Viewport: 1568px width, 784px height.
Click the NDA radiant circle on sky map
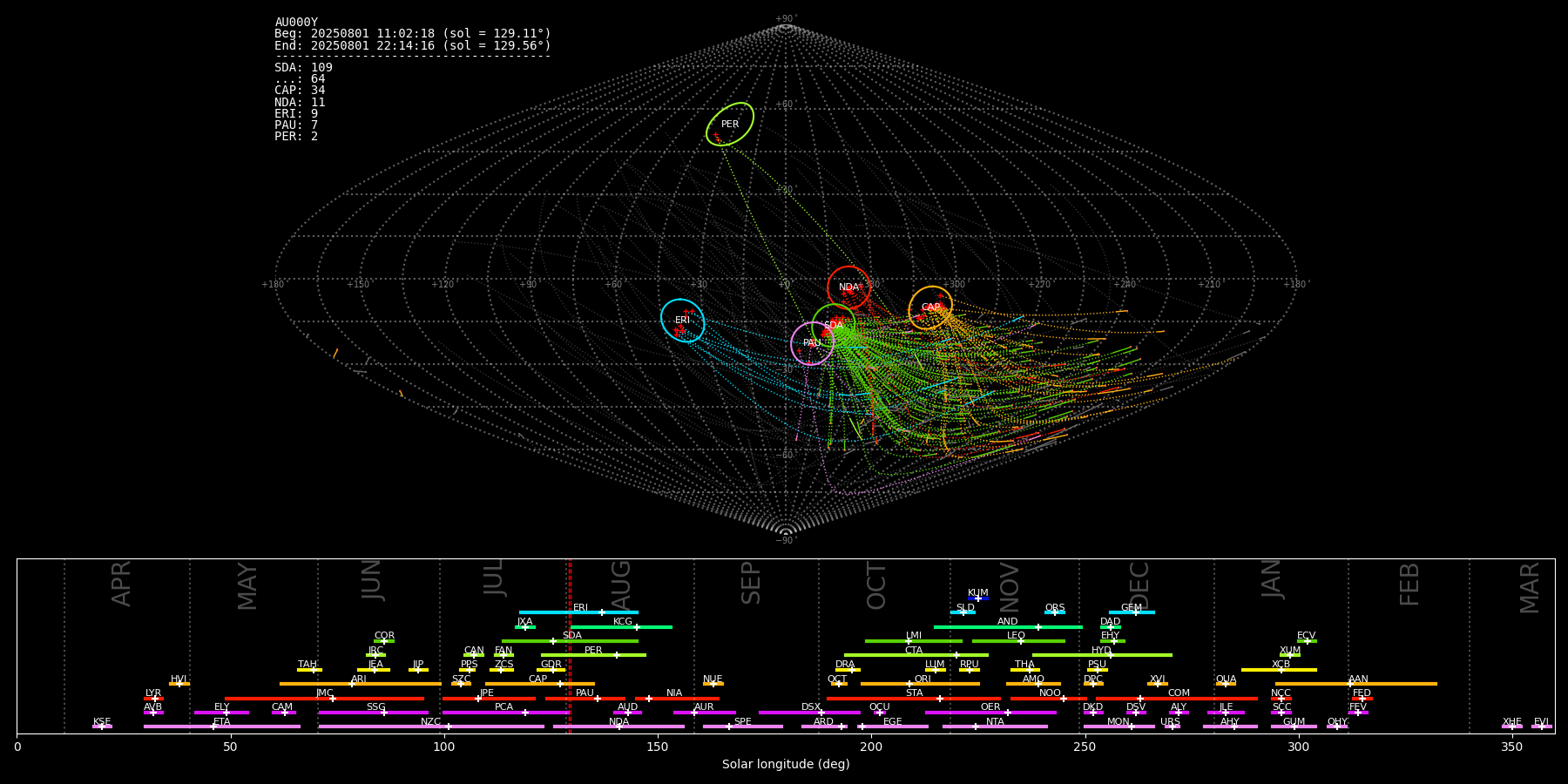[x=848, y=287]
